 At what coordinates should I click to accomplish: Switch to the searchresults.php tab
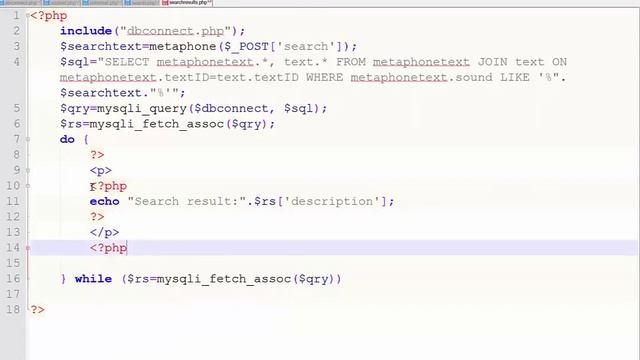tap(187, 3)
